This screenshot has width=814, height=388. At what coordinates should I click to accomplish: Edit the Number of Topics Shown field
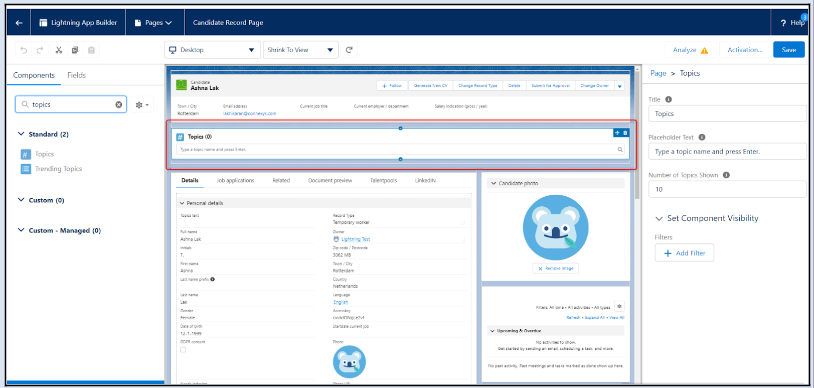[x=727, y=190]
